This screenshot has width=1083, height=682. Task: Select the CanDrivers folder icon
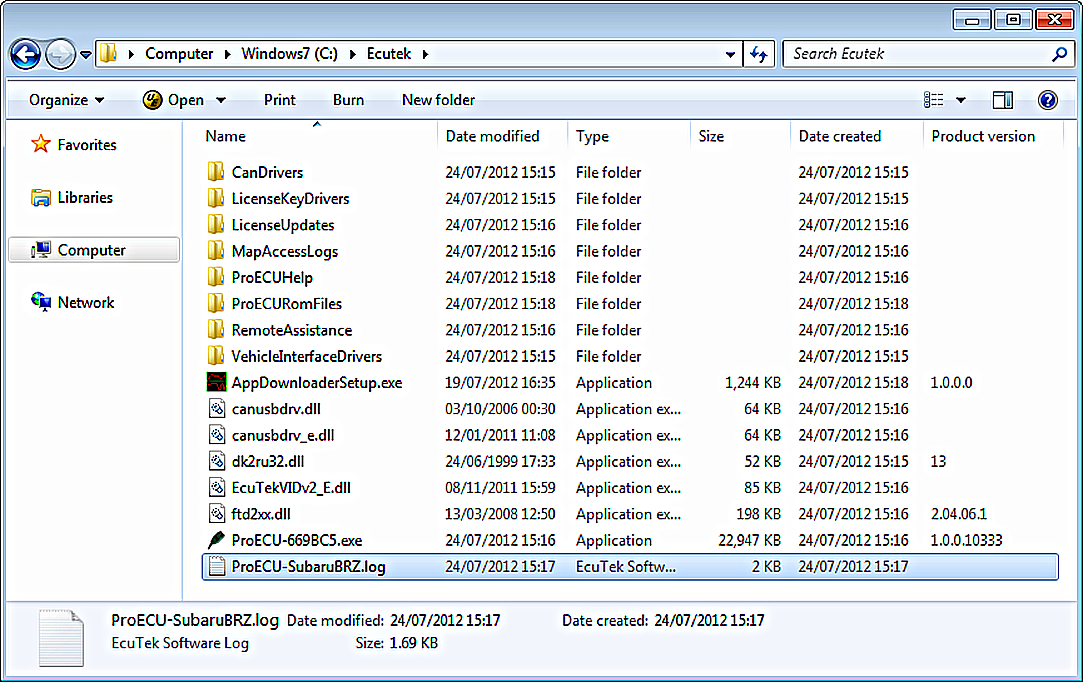pyautogui.click(x=216, y=172)
